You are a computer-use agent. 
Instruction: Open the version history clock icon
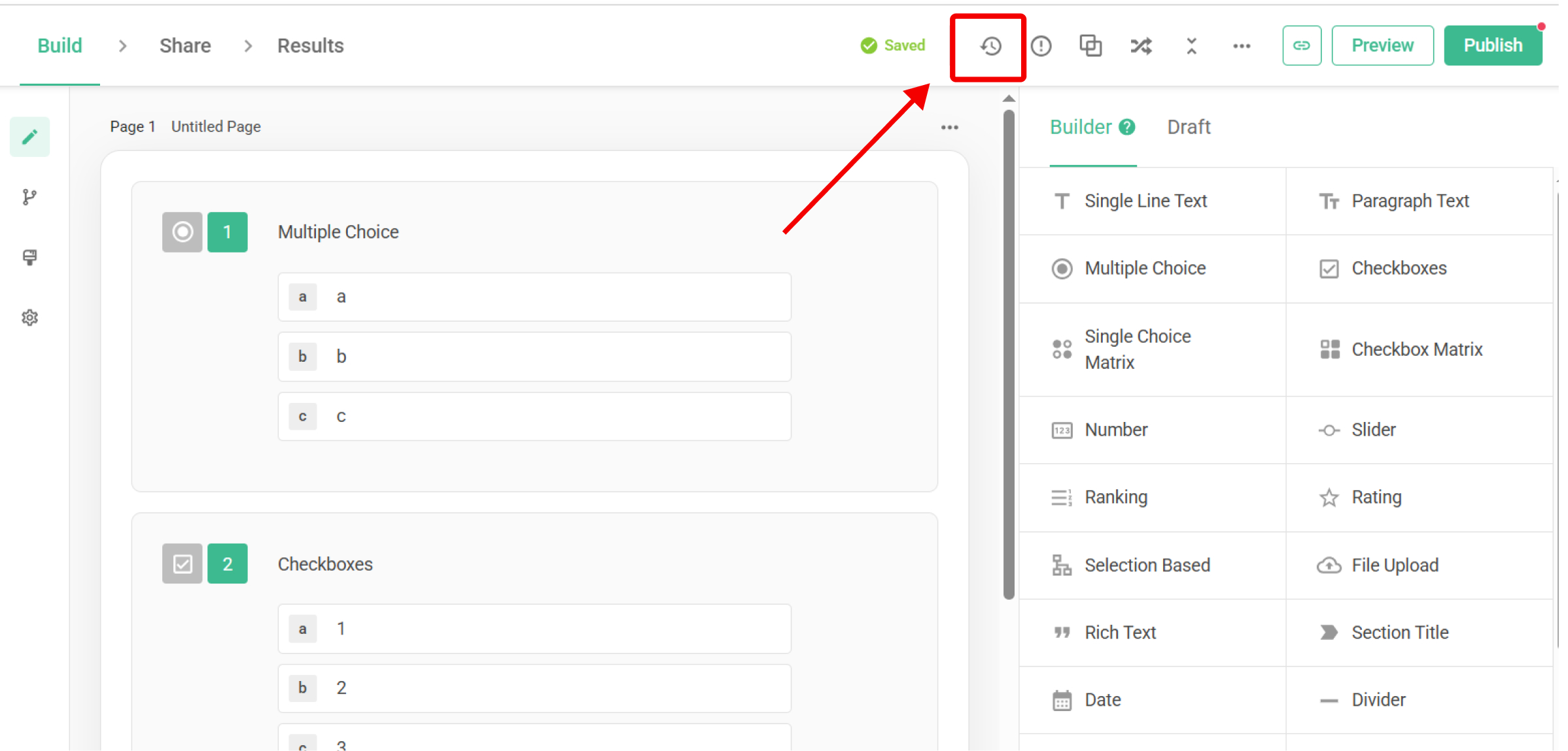click(x=991, y=46)
